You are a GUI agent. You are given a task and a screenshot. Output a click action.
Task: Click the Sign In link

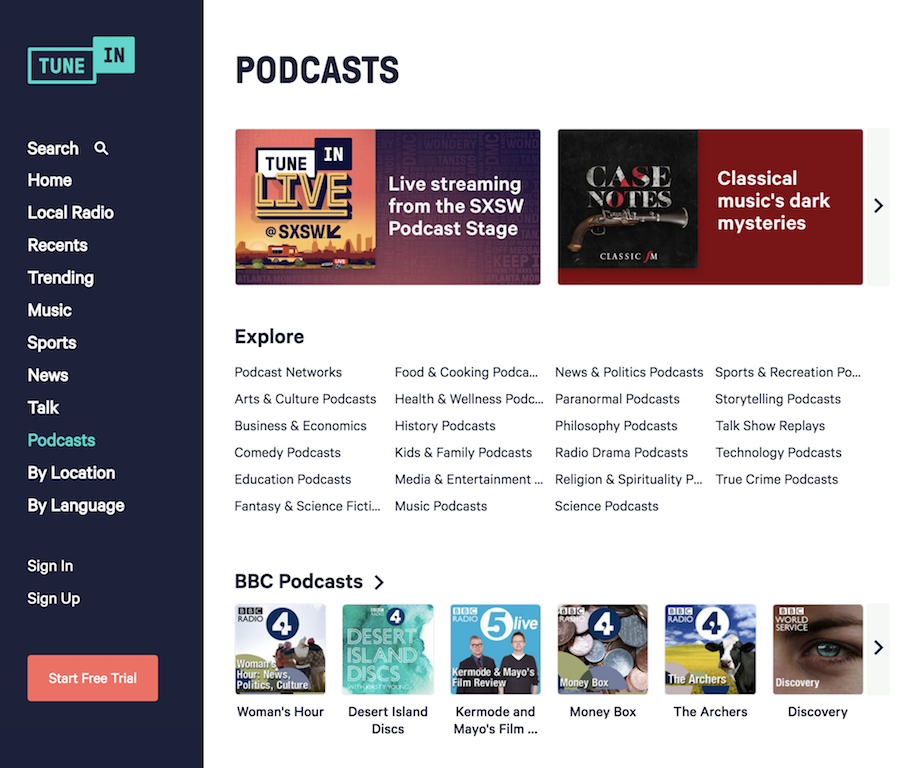(x=50, y=566)
